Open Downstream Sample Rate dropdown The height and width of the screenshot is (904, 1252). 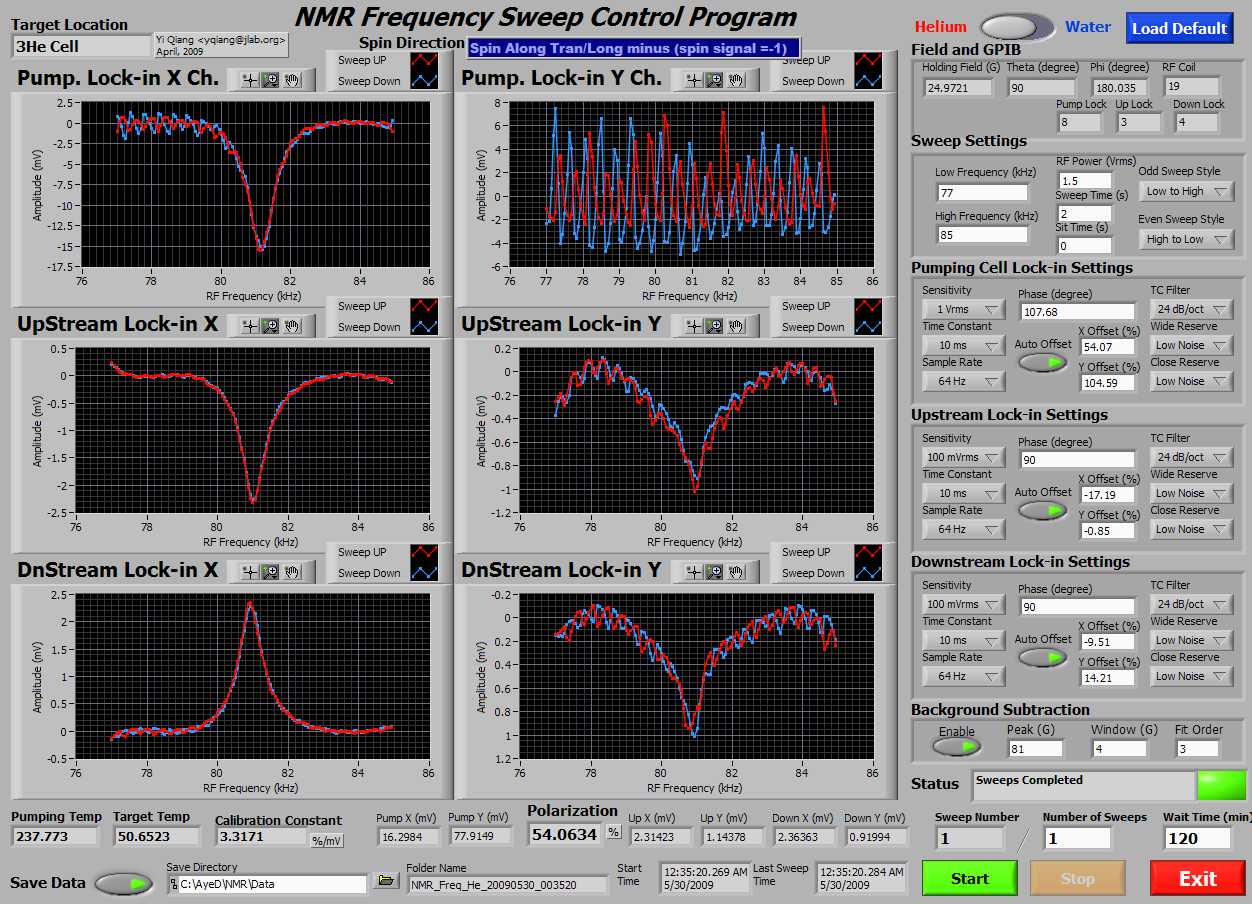963,676
